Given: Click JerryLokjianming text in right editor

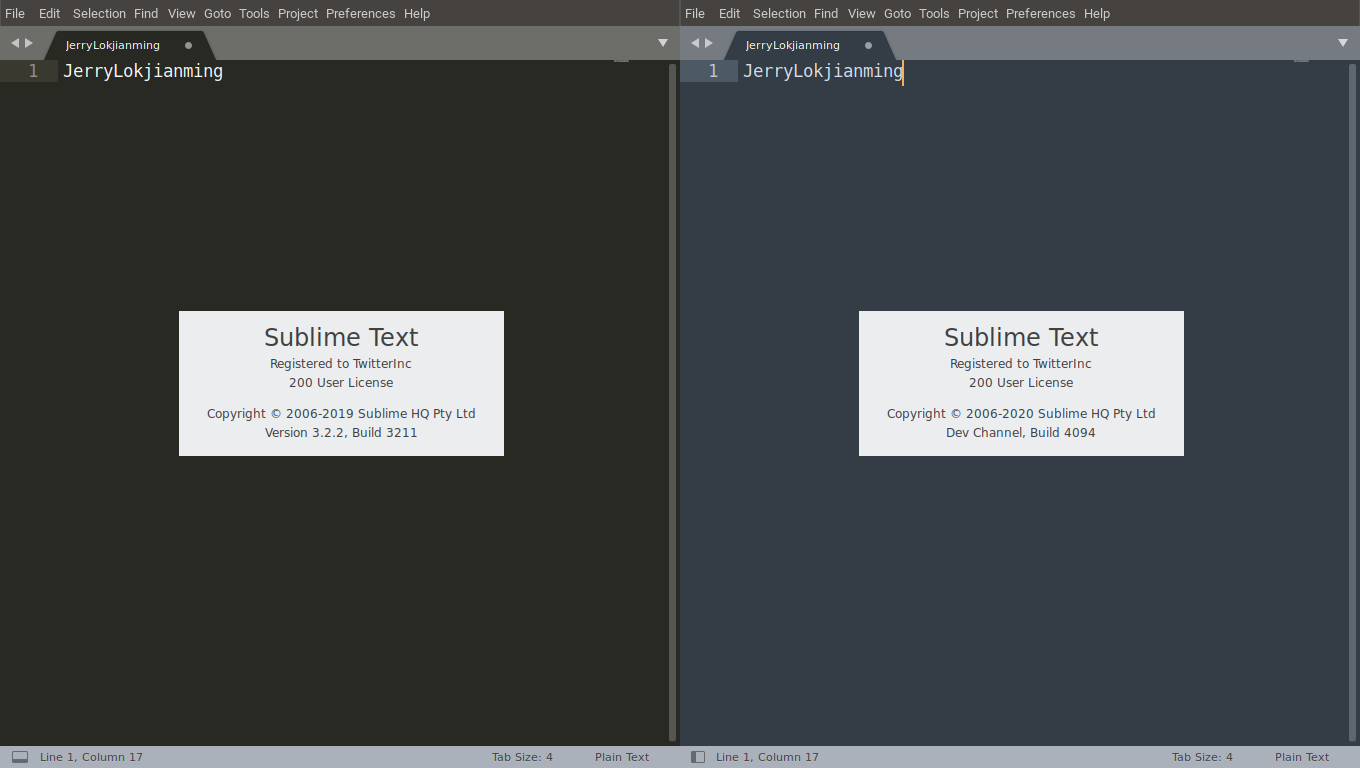Looking at the screenshot, I should [823, 71].
